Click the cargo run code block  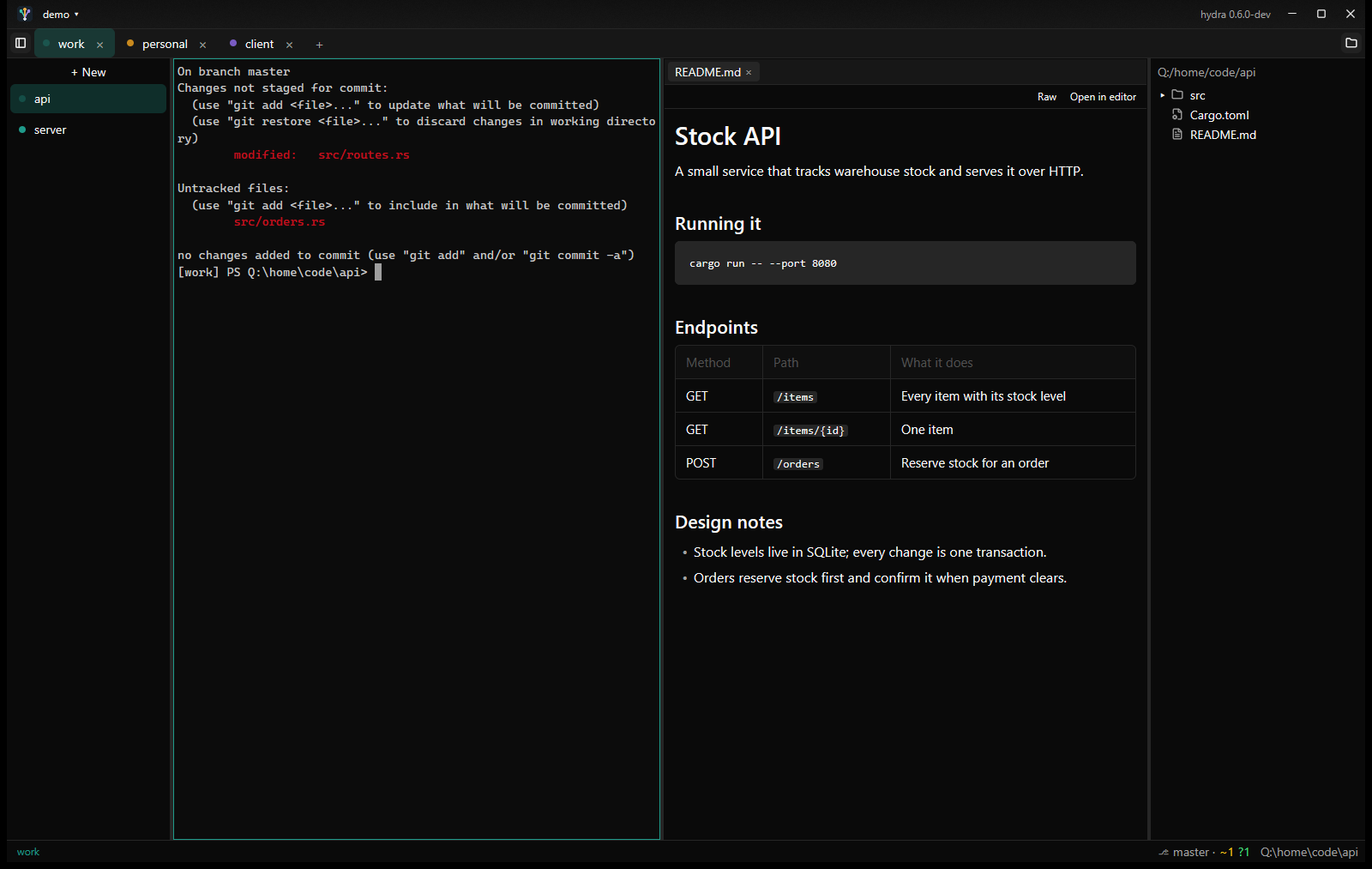click(905, 263)
